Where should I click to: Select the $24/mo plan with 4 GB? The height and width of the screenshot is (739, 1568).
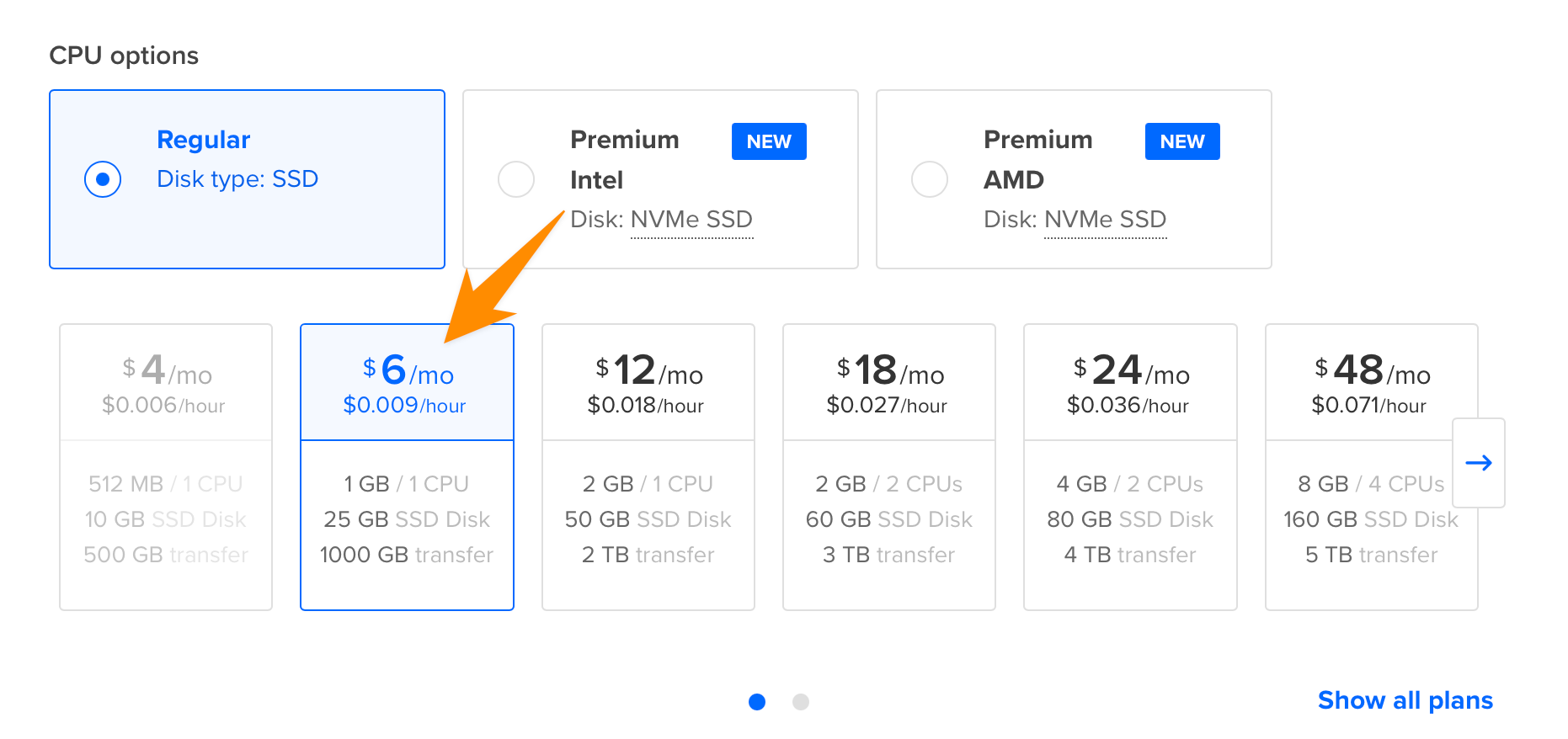point(1129,467)
